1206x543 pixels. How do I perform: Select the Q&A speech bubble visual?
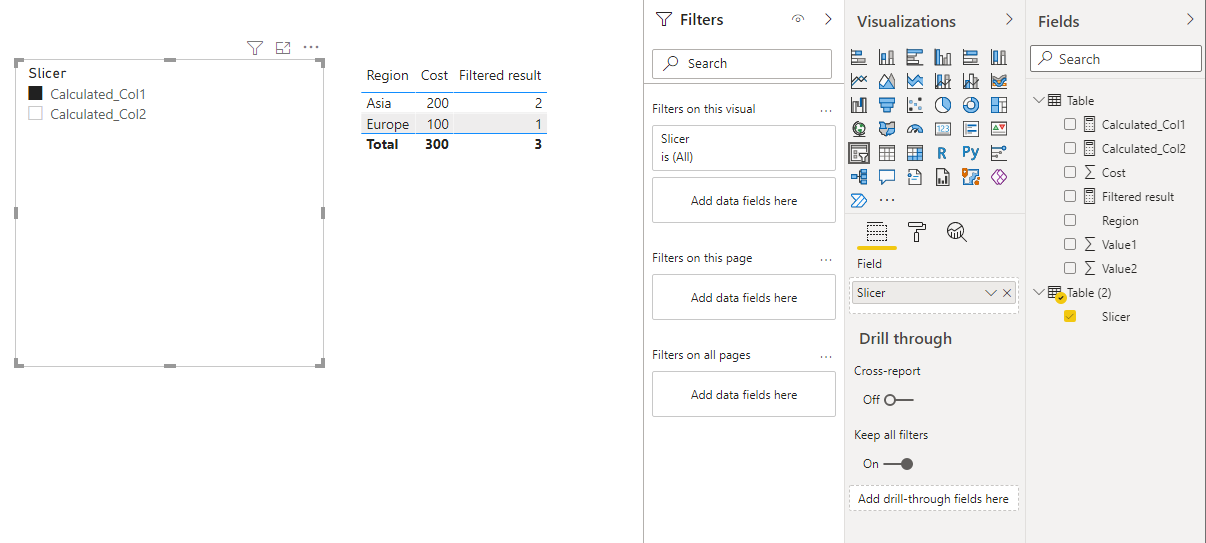[887, 177]
